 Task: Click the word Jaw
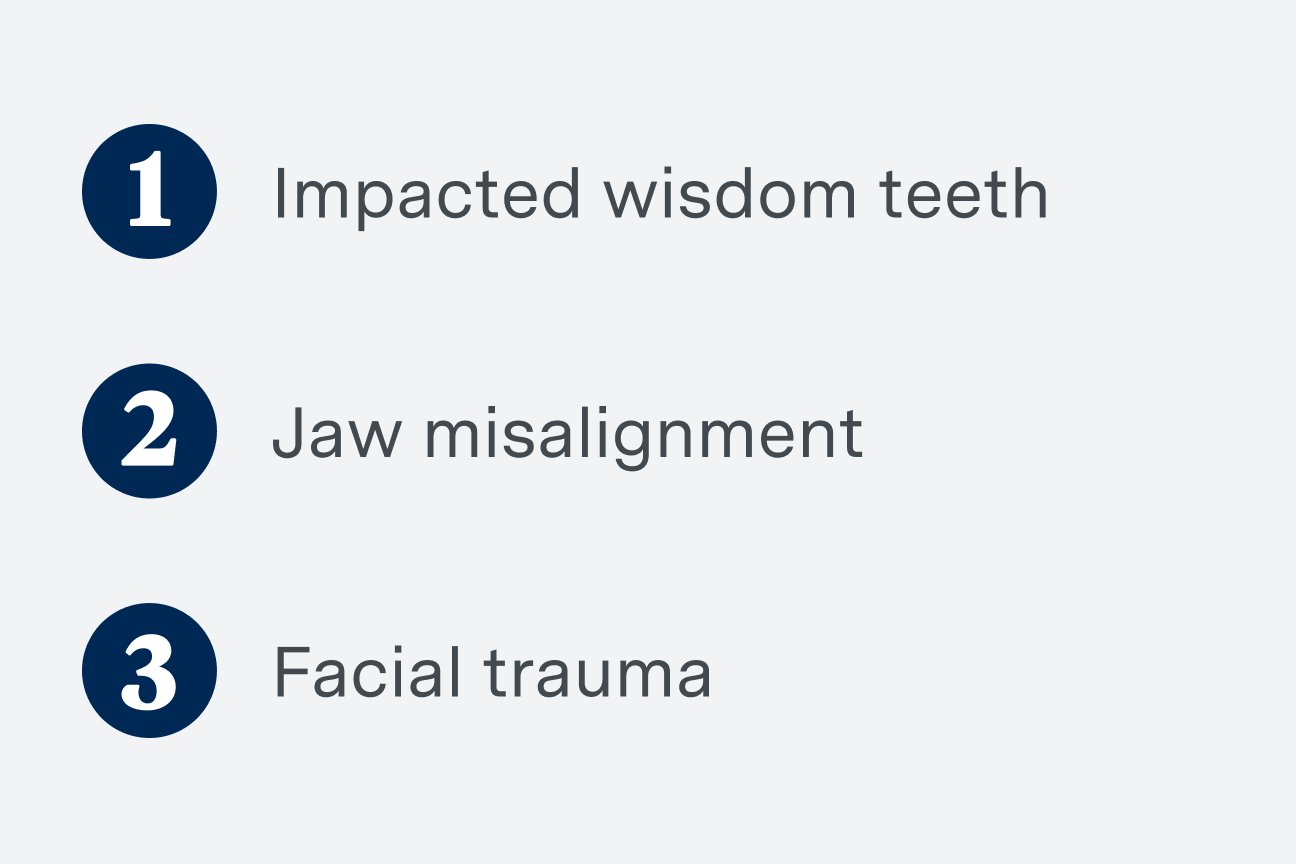tap(337, 433)
